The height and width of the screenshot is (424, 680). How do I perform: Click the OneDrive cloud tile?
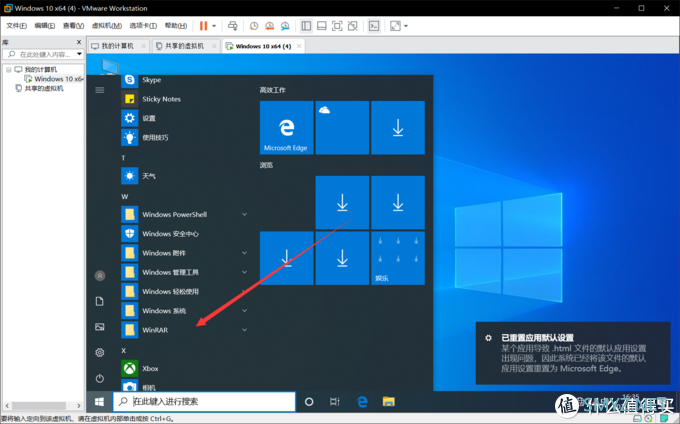coord(342,127)
